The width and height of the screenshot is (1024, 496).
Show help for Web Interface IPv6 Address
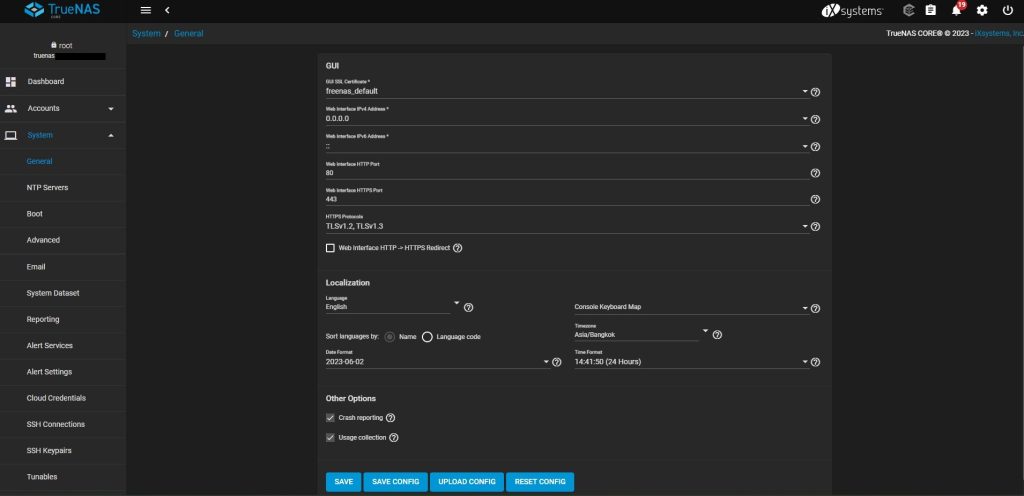(x=815, y=147)
